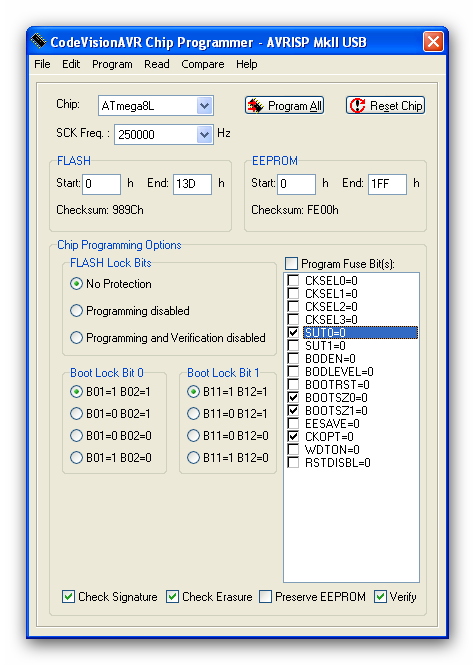
Task: Focus the FLASH Start input field
Action: [x=101, y=184]
